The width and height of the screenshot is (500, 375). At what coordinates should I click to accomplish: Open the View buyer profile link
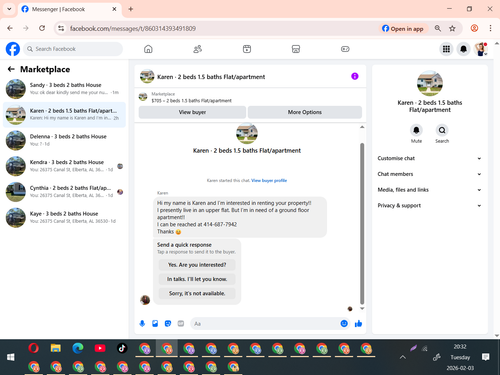coord(269,180)
